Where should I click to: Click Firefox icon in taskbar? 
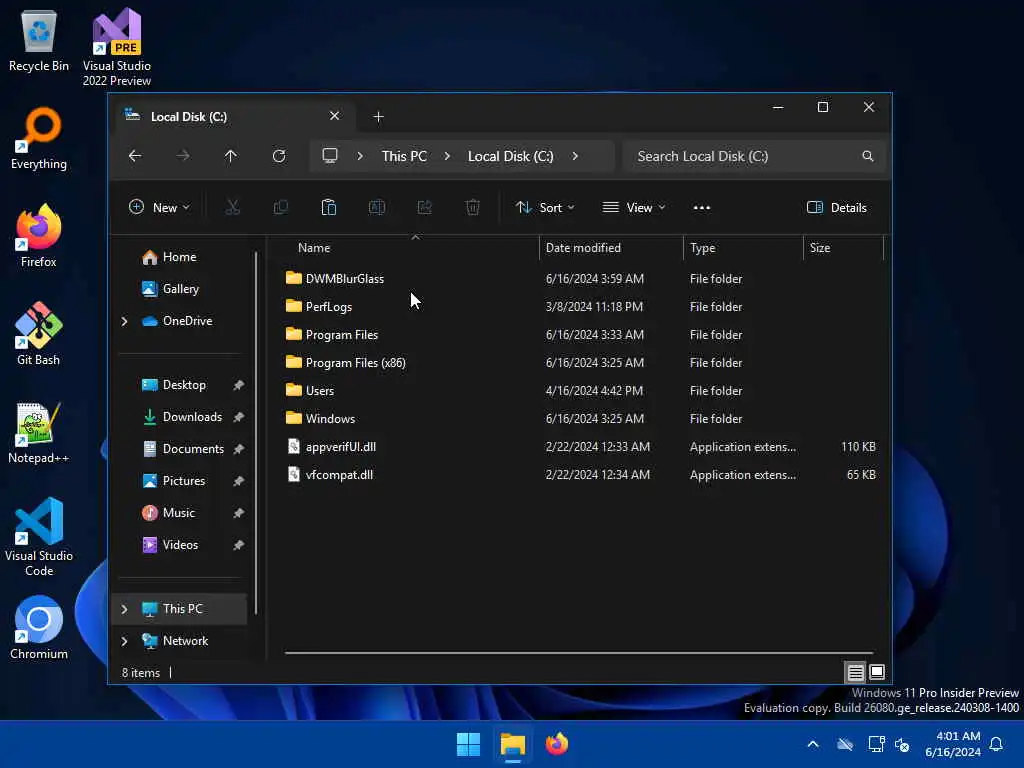(557, 744)
